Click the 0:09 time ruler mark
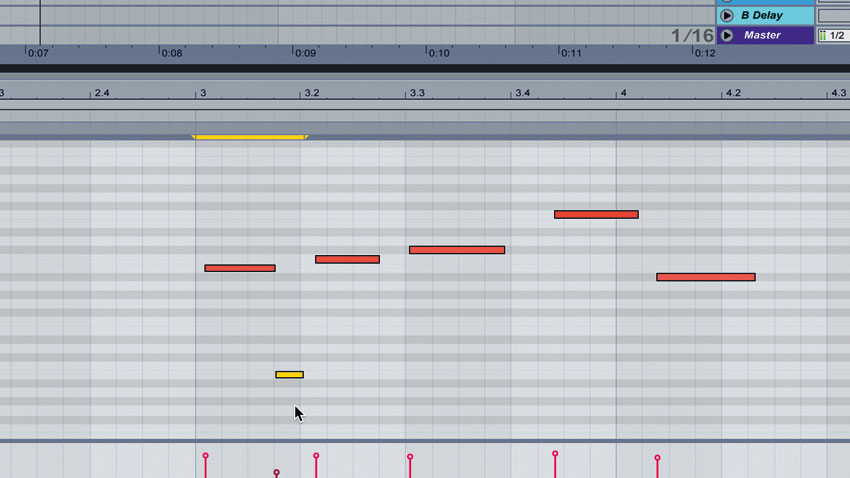Viewport: 850px width, 478px height. pyautogui.click(x=305, y=53)
